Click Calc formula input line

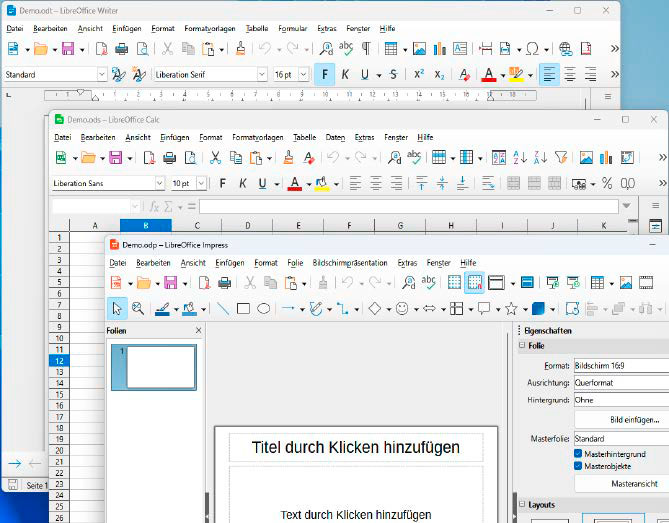coord(408,206)
